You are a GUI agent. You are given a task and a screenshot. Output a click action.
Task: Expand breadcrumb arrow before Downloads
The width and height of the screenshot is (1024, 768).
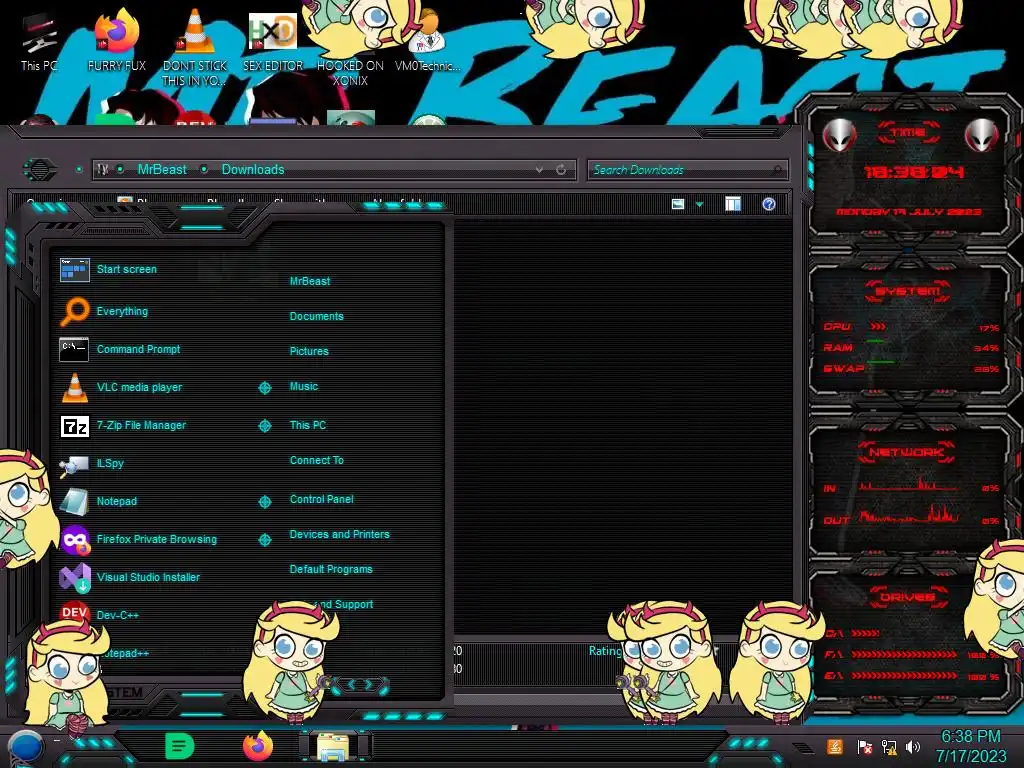(204, 170)
